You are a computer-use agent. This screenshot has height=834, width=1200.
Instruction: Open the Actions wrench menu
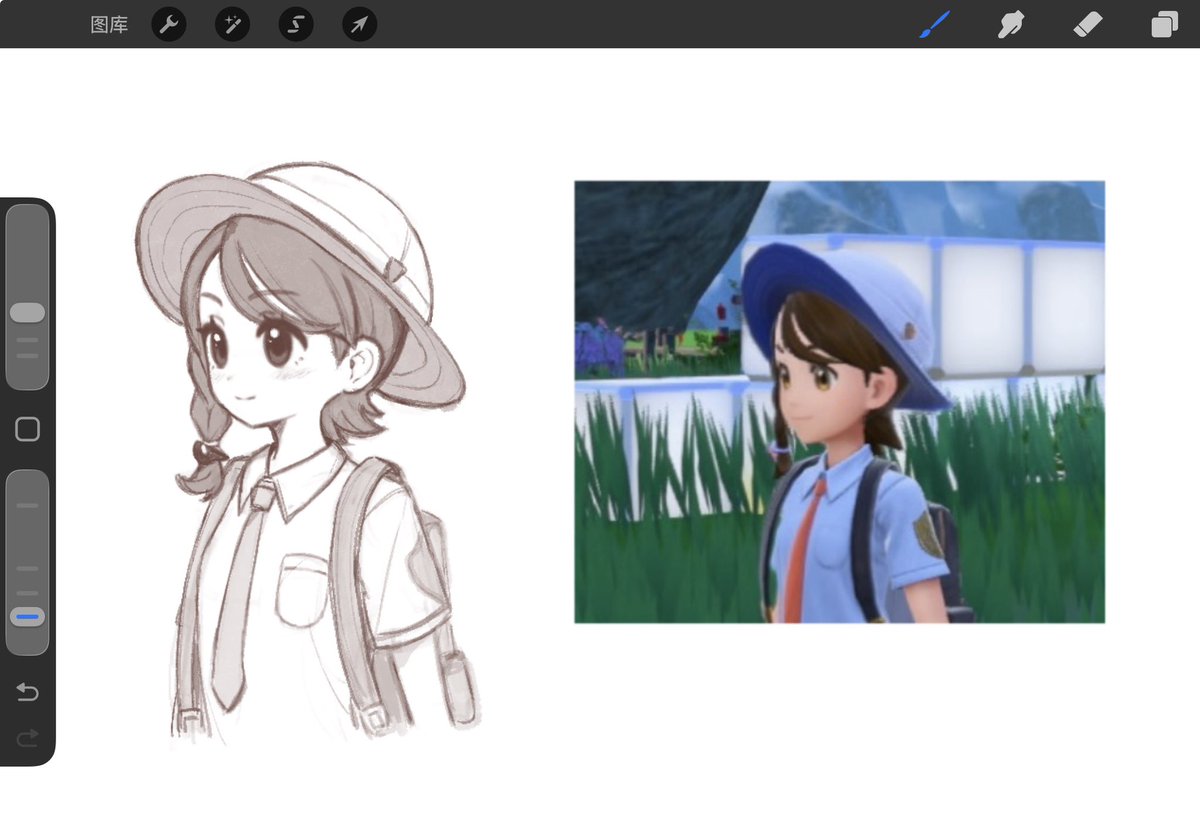(x=169, y=24)
